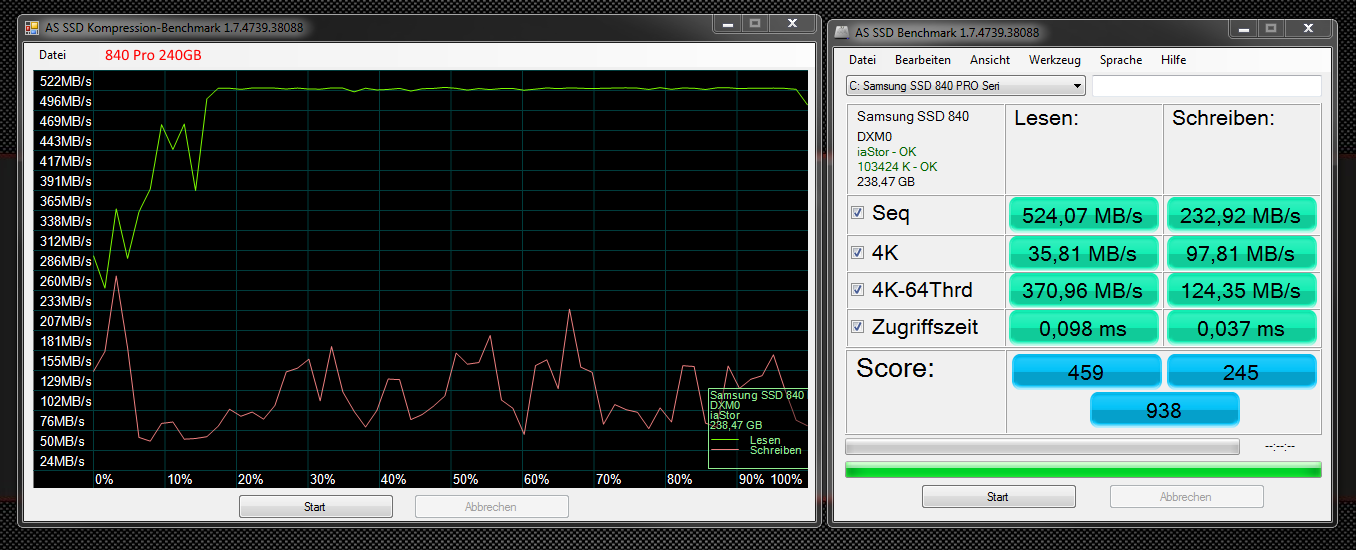1356x550 pixels.
Task: Open Datei menu in Kompression-Benchmark window
Action: (52, 55)
